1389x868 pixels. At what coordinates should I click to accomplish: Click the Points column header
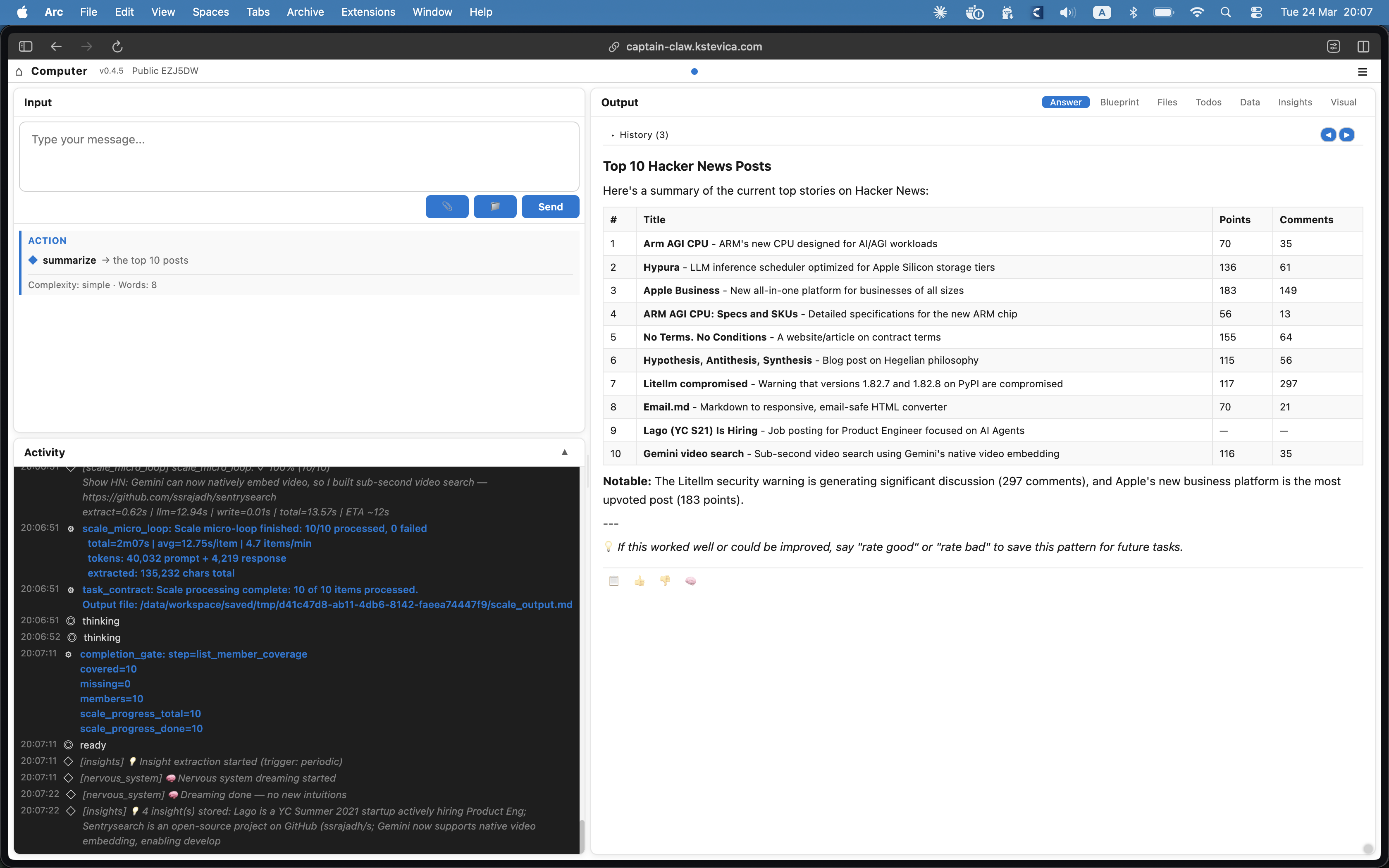[1235, 220]
